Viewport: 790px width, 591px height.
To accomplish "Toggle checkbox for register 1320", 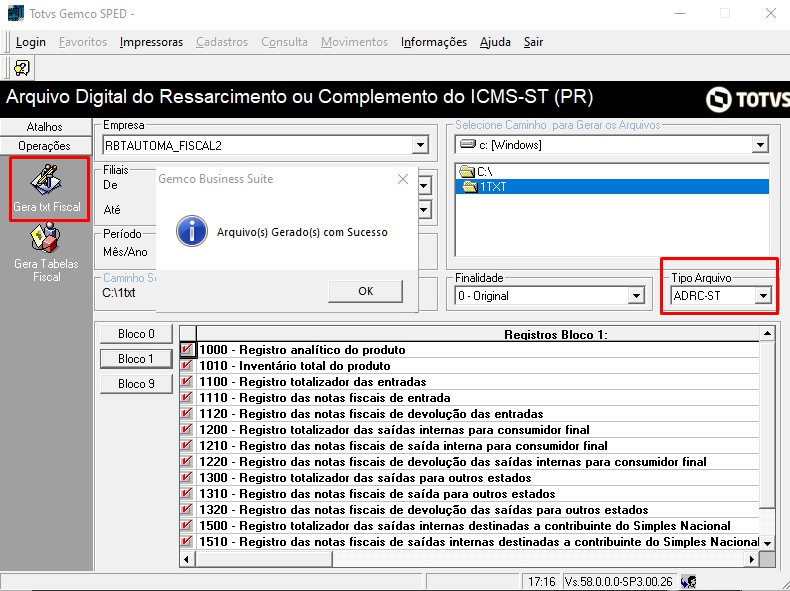I will tap(186, 509).
